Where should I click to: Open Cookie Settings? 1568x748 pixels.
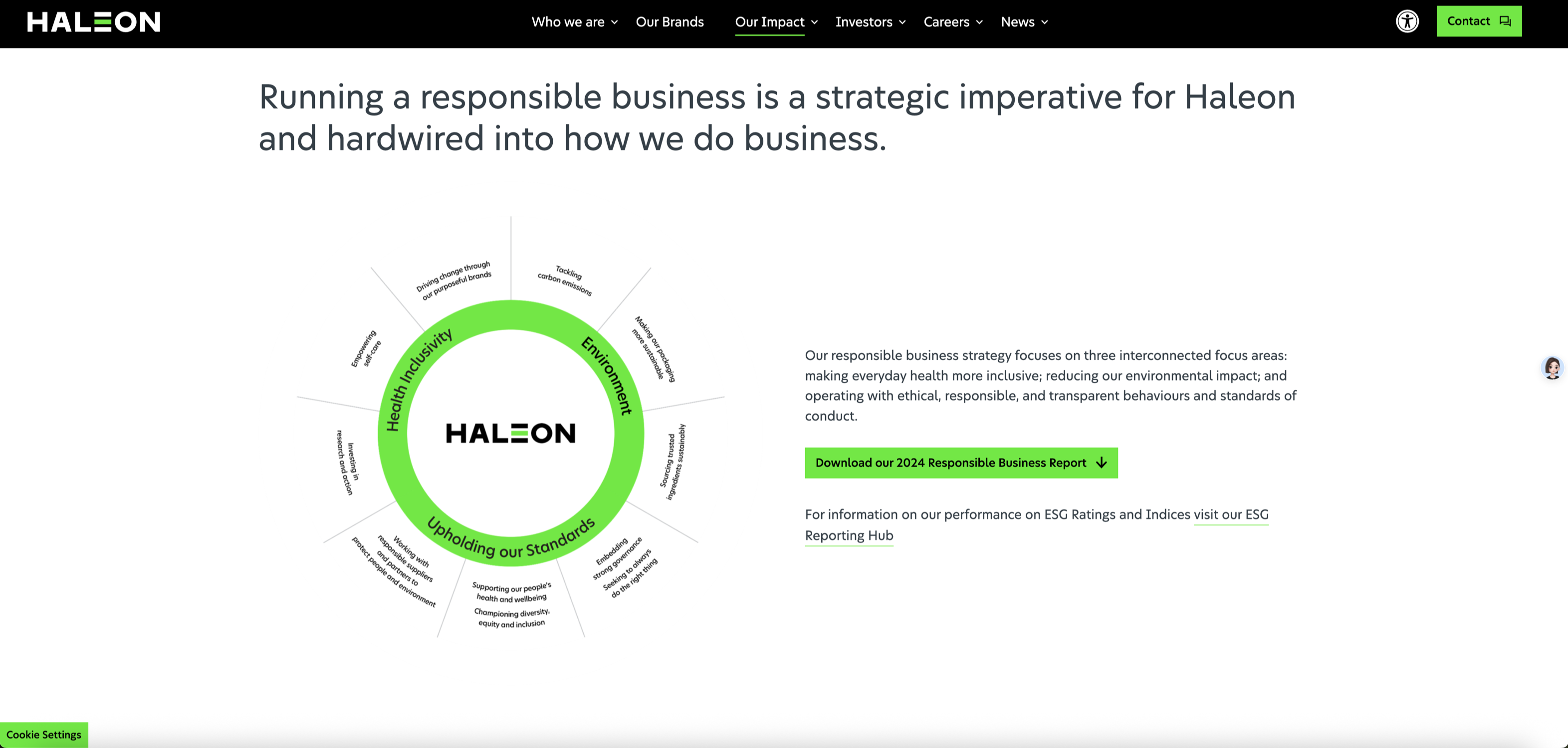[x=44, y=735]
